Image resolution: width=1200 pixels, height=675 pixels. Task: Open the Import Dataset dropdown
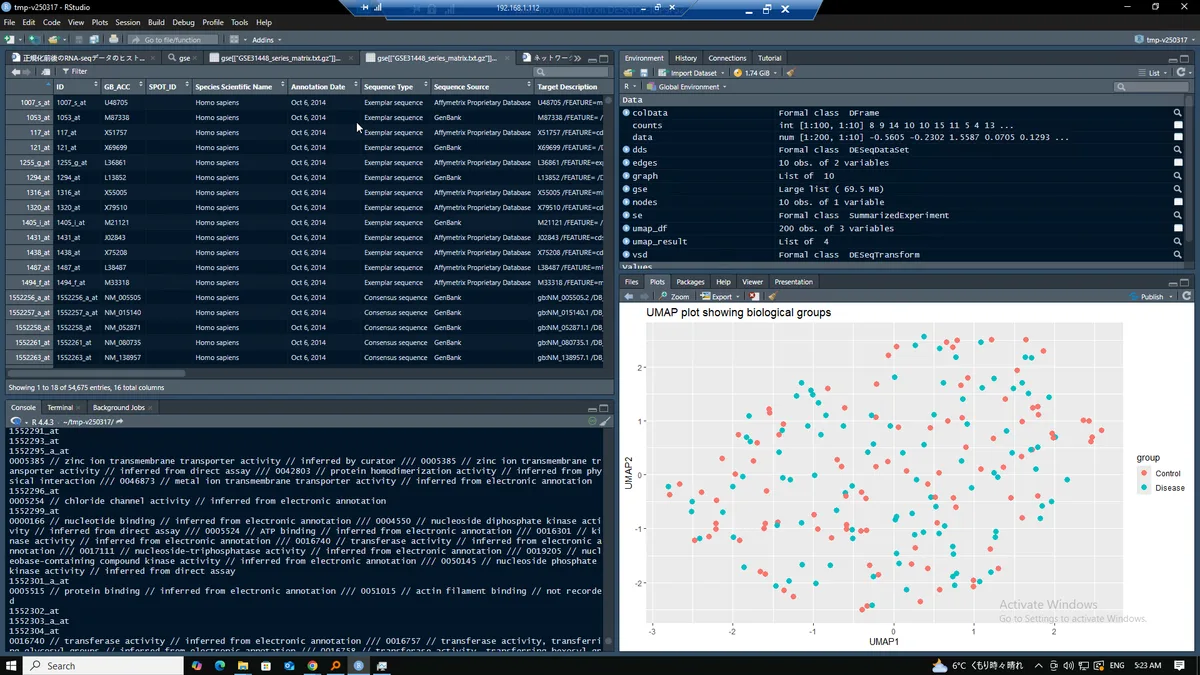(x=694, y=73)
